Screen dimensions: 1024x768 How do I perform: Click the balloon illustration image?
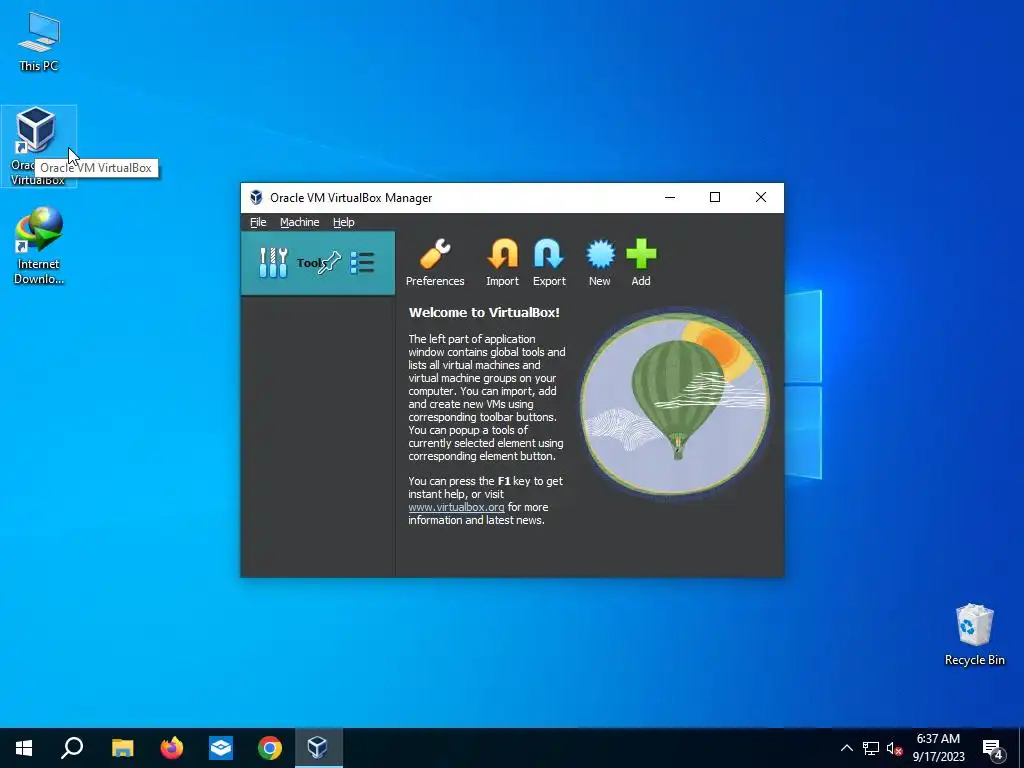675,404
